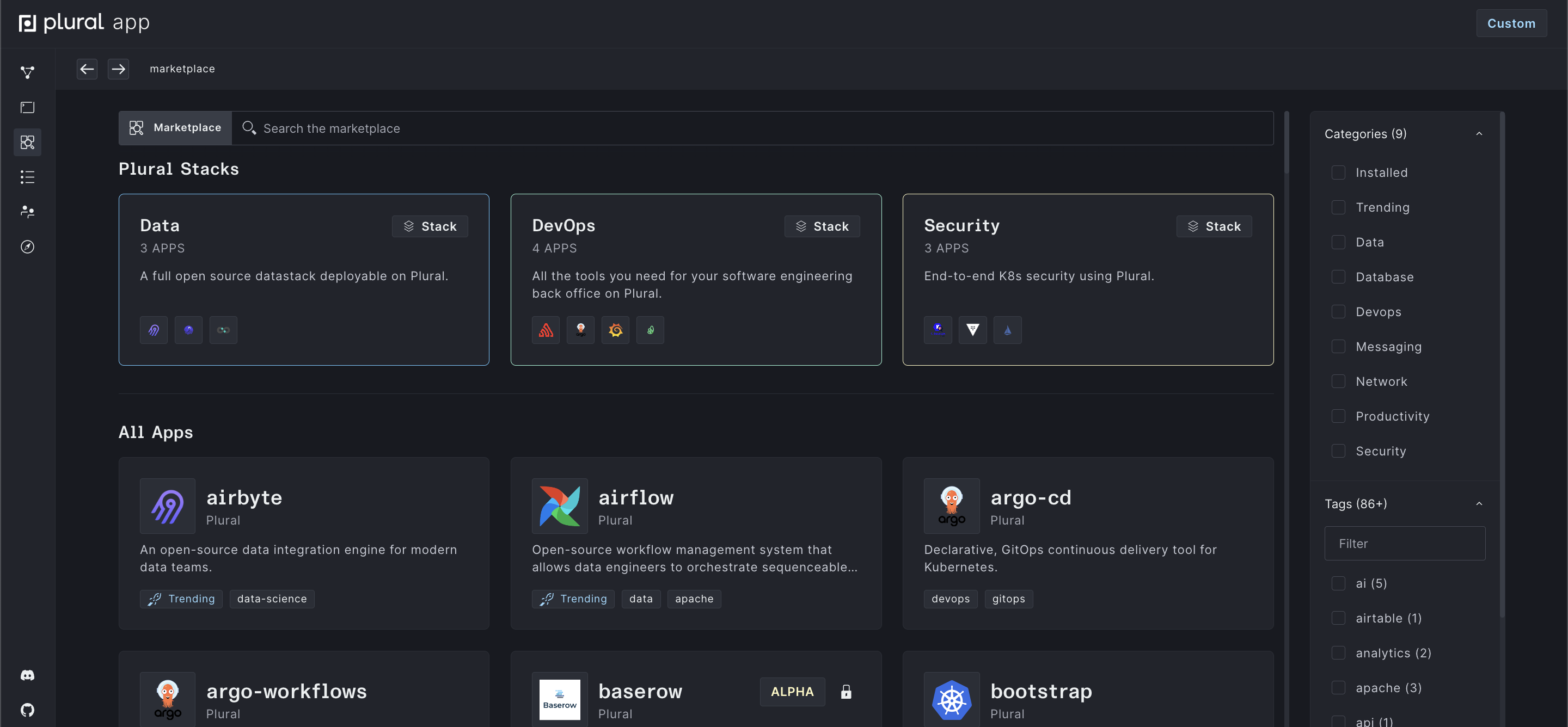Image resolution: width=1568 pixels, height=727 pixels.
Task: Enable the Installed category checkbox
Action: (1339, 173)
